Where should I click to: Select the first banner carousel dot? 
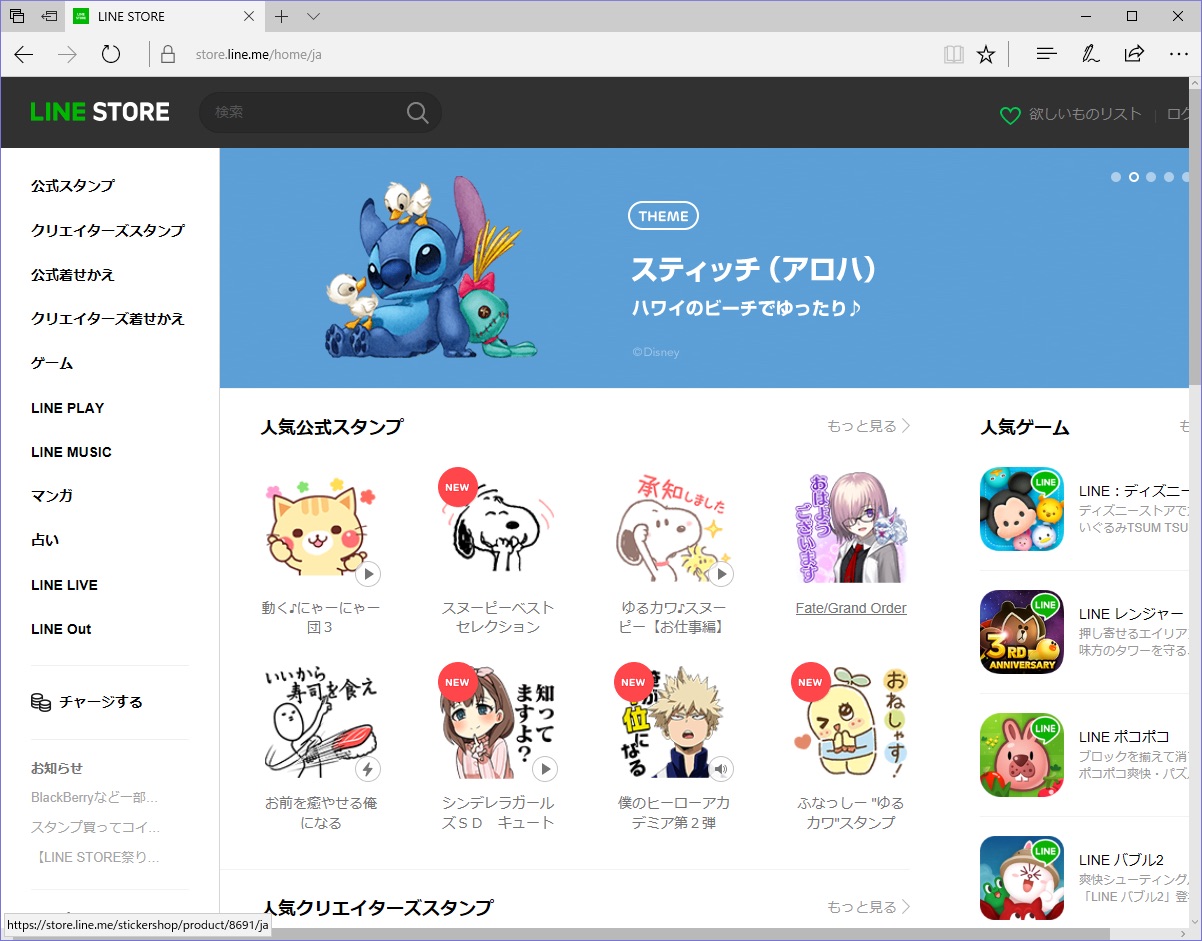click(1116, 177)
